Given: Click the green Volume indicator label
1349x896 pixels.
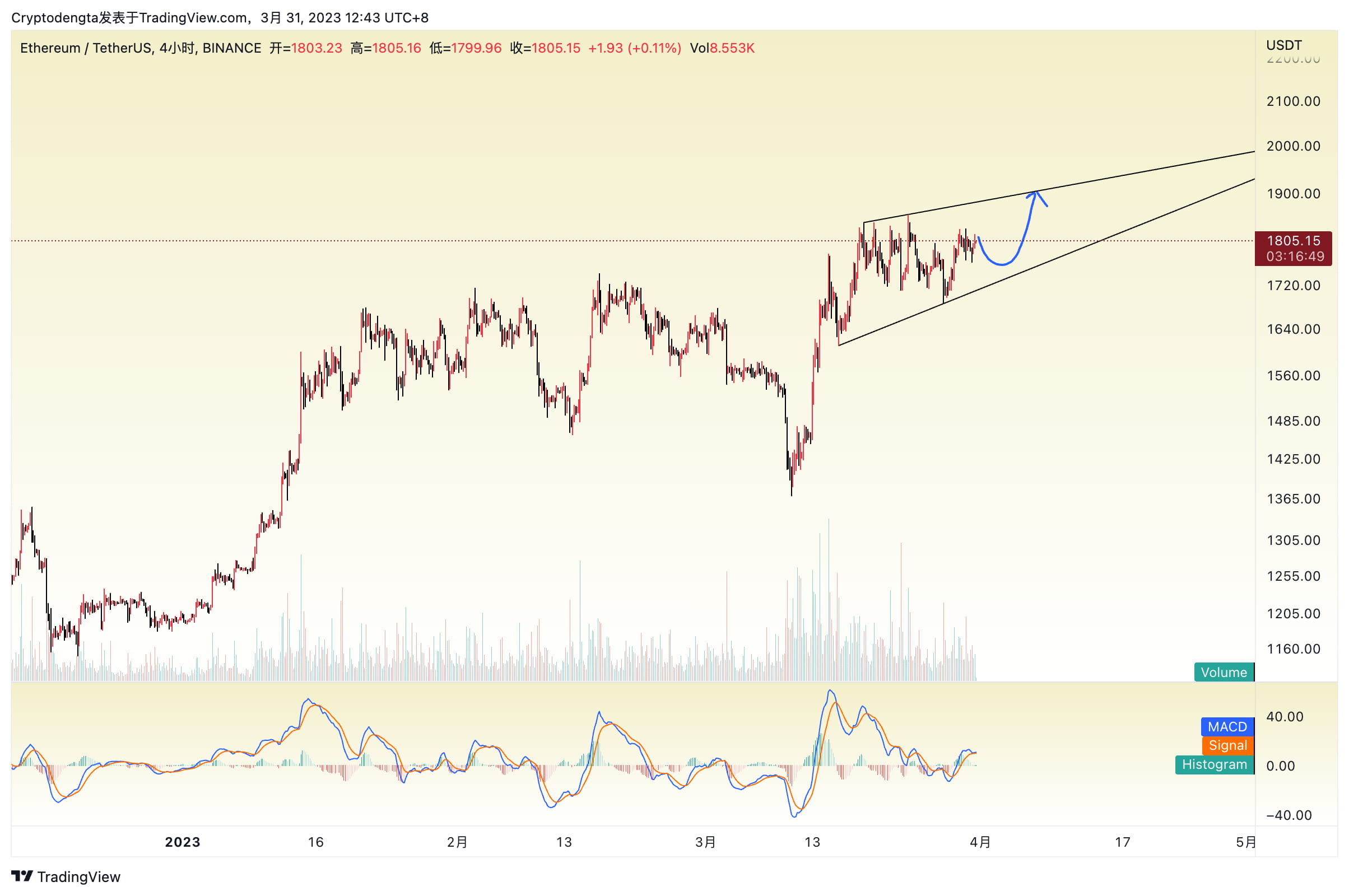Looking at the screenshot, I should pyautogui.click(x=1224, y=672).
